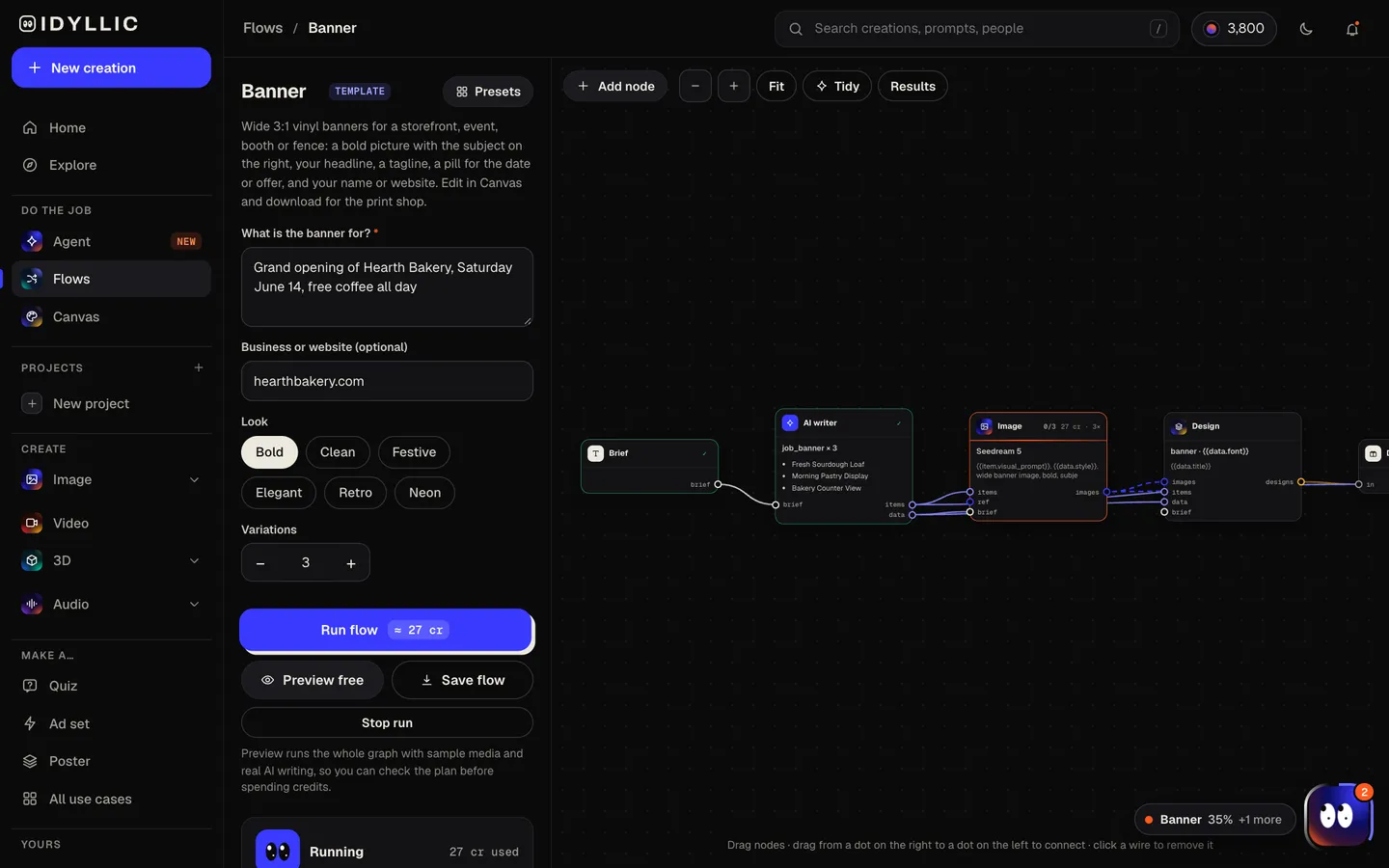Select the Retro look
1389x868 pixels.
(355, 493)
